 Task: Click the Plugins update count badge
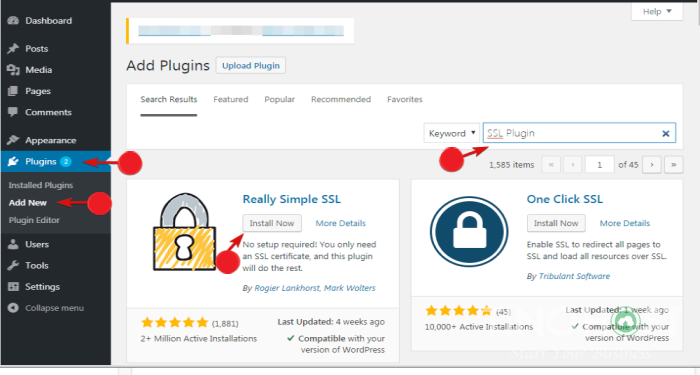(66, 162)
